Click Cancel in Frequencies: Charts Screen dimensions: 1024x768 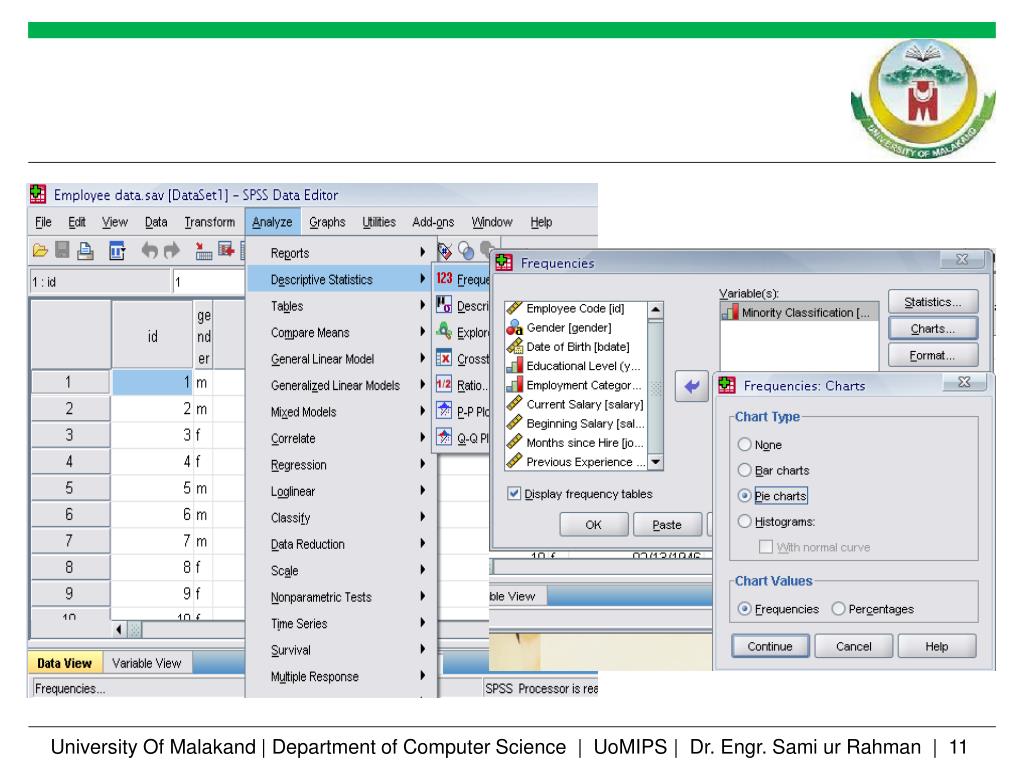[854, 646]
